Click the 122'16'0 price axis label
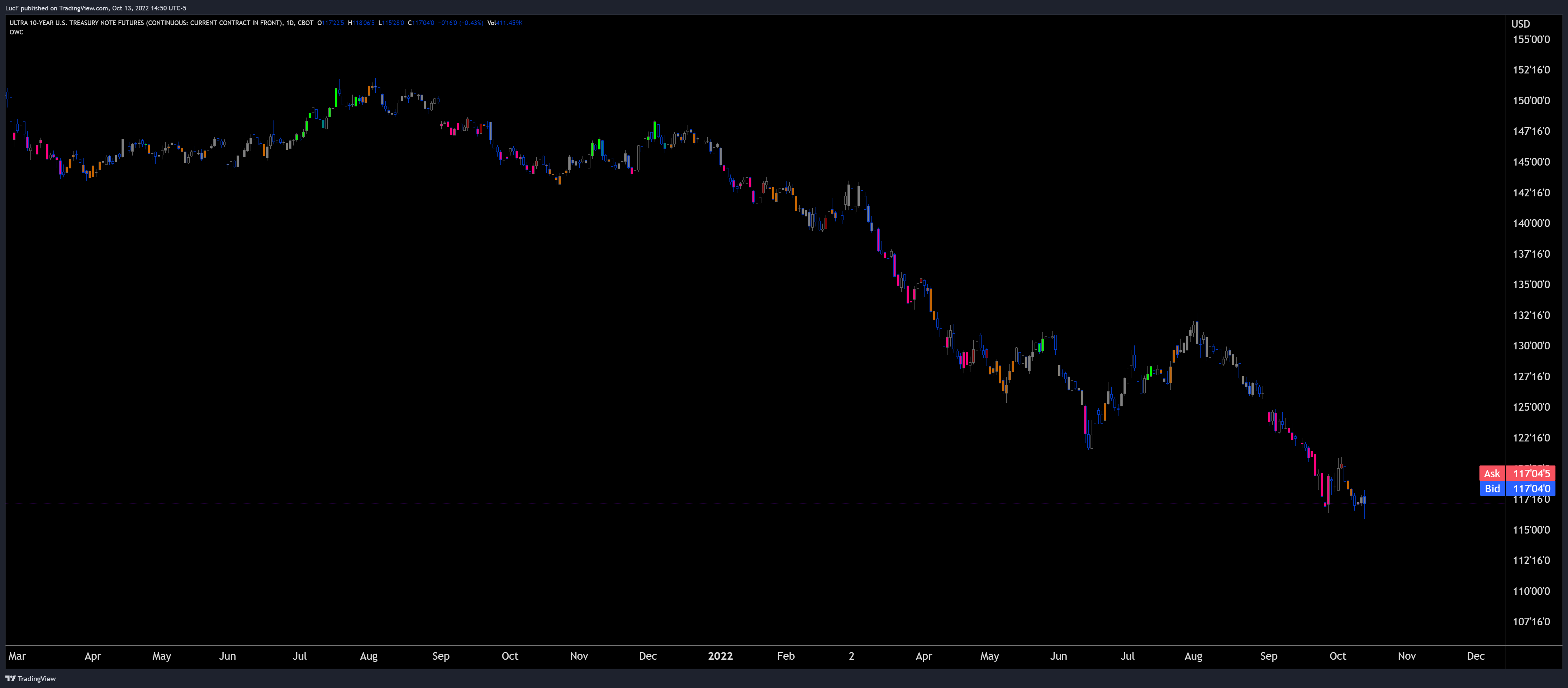This screenshot has width=1568, height=688. pos(1531,438)
